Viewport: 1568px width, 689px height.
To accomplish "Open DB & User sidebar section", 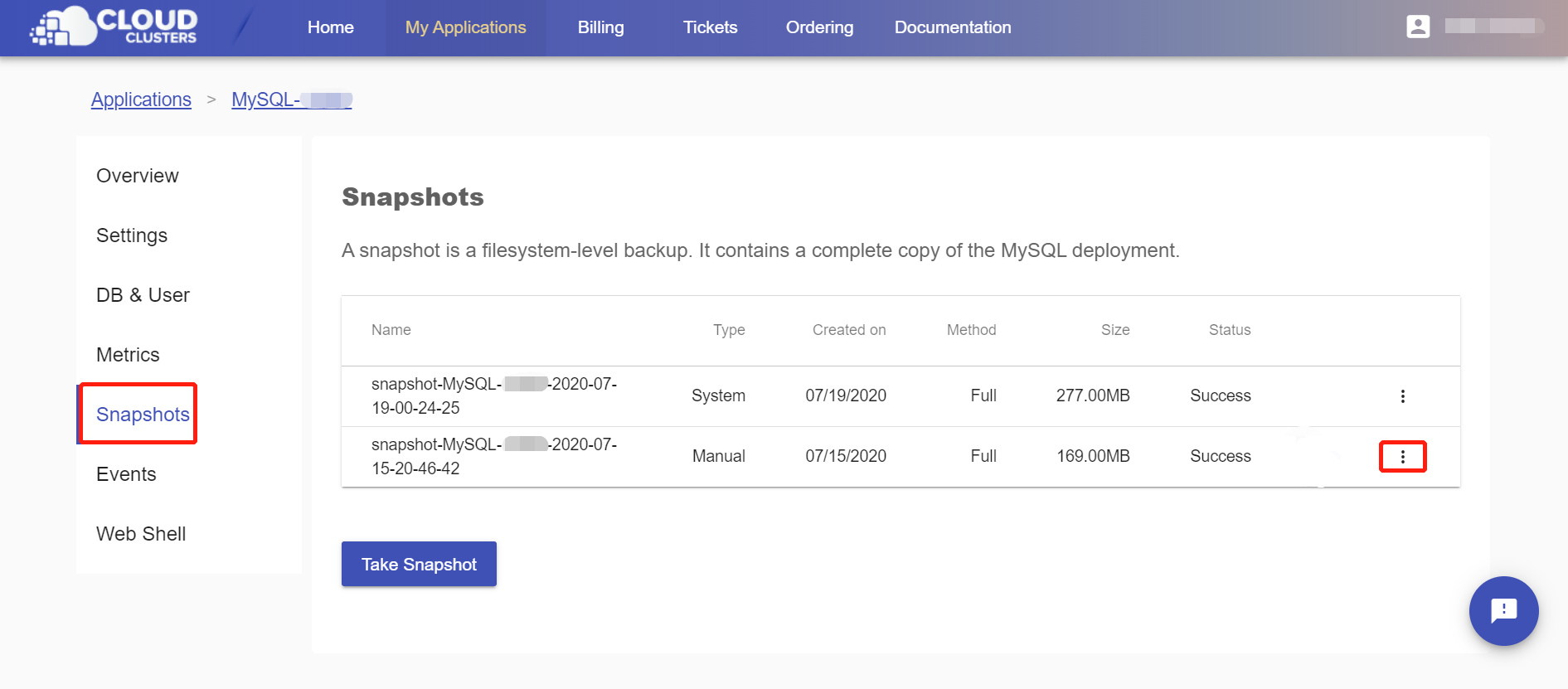I will click(x=143, y=295).
